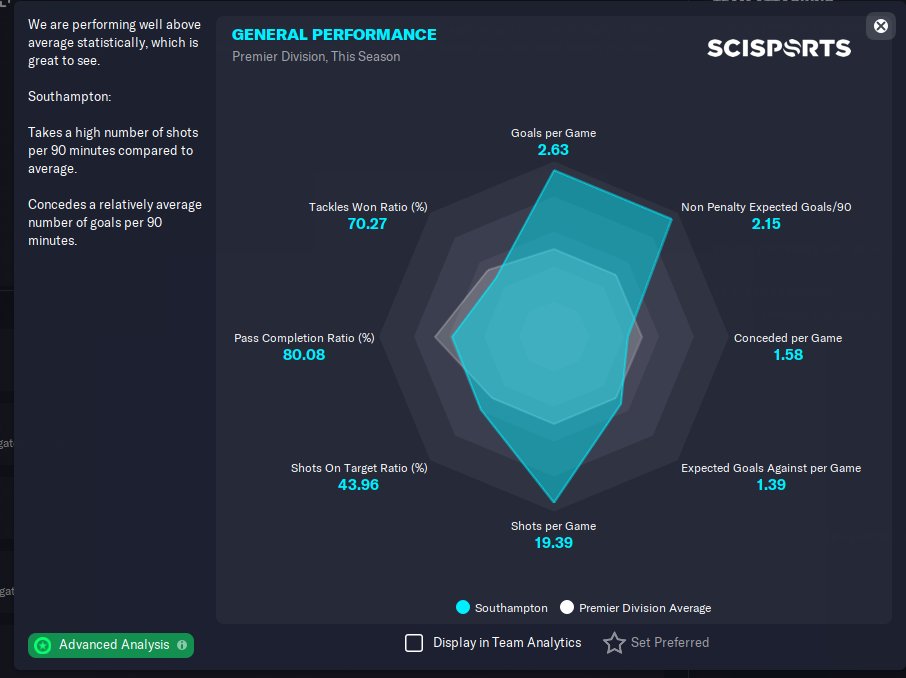Click the Set Preferred label
The width and height of the screenshot is (906, 678).
(670, 643)
